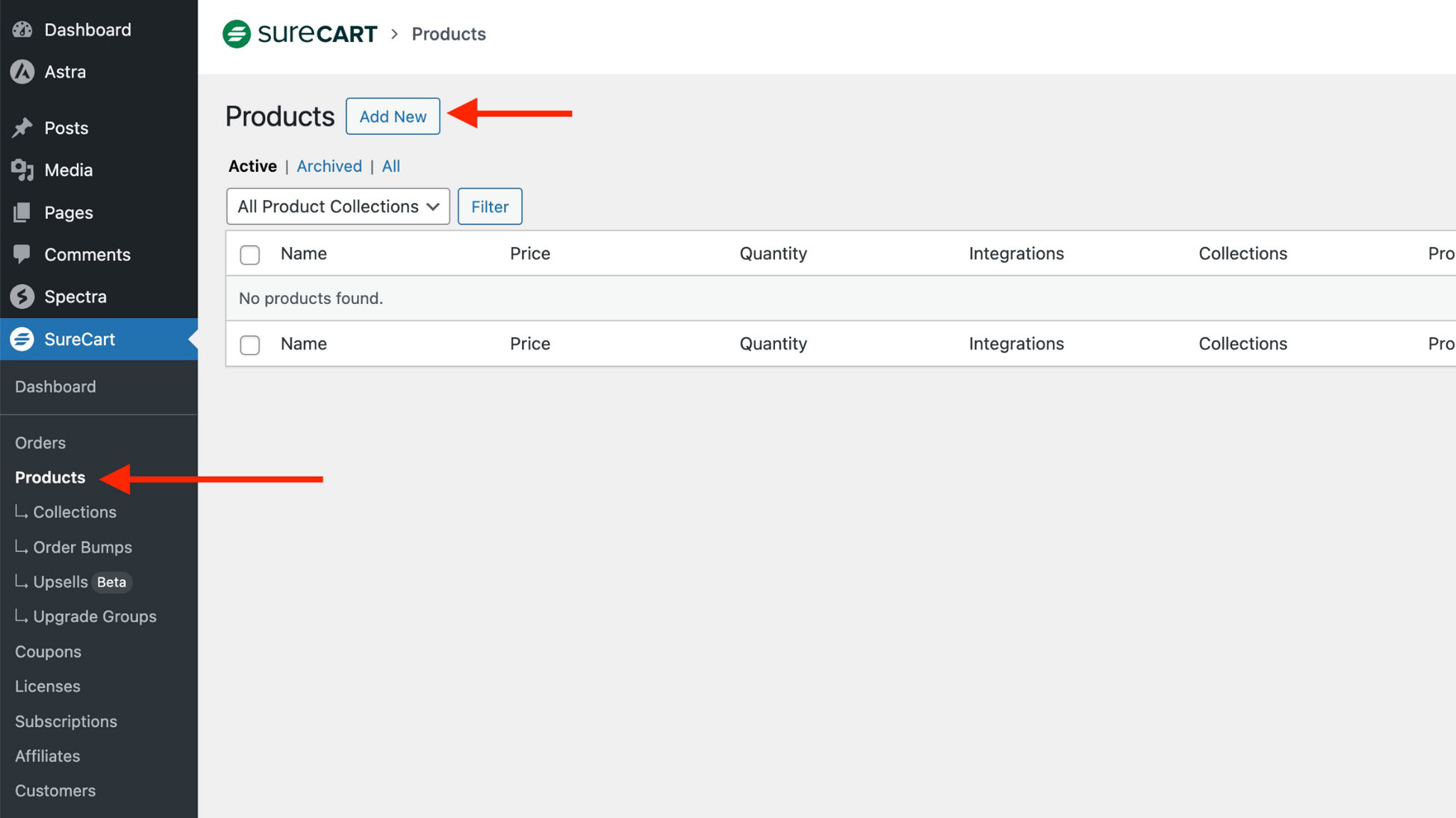Click the SureCart sidebar logo icon

22,339
